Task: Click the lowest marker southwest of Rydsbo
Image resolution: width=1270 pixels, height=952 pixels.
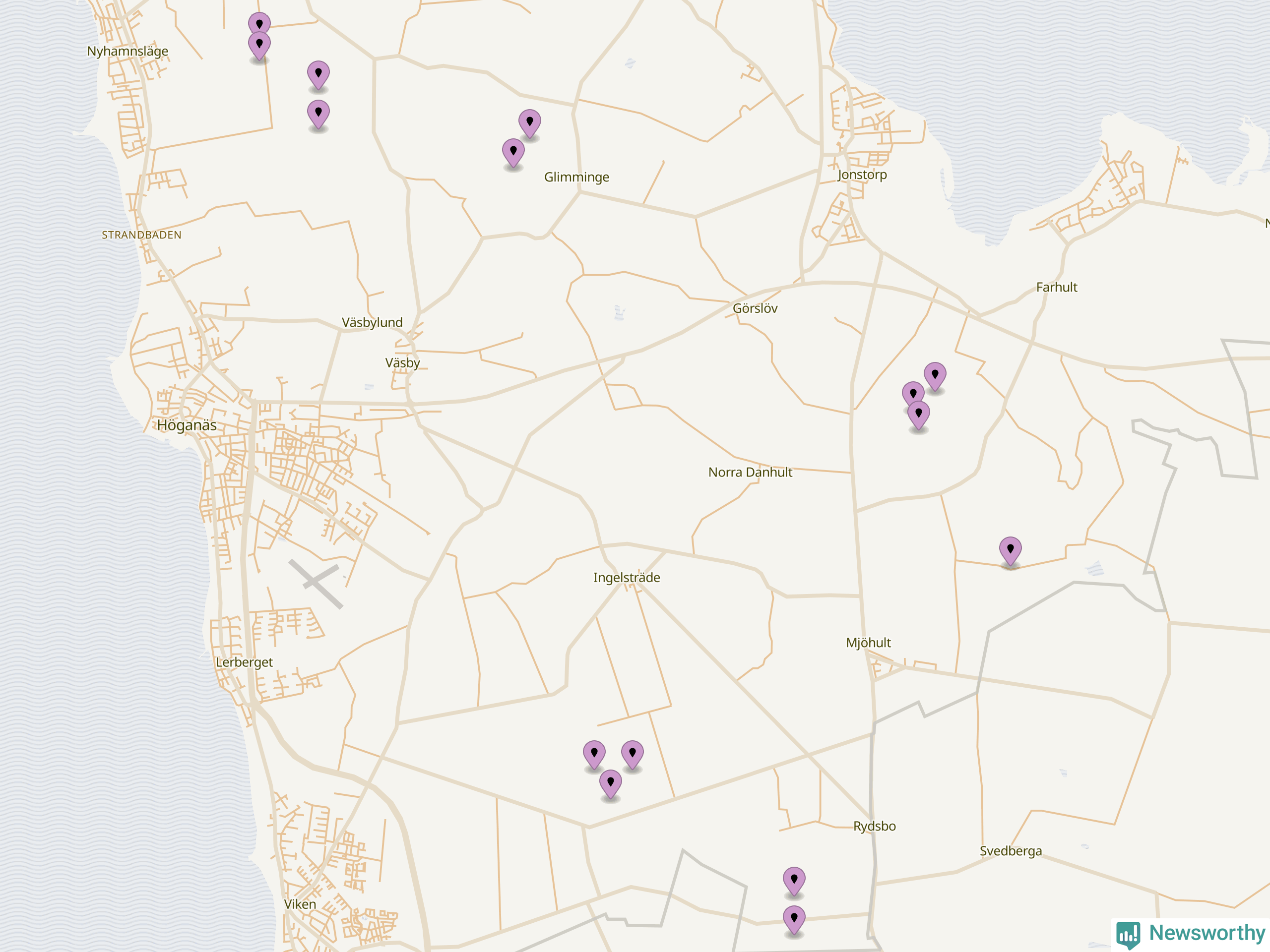Action: [794, 920]
